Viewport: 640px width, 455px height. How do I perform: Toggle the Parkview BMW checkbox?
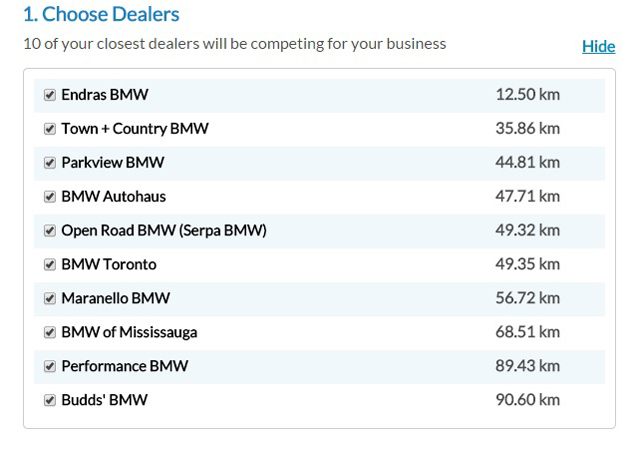[x=50, y=163]
